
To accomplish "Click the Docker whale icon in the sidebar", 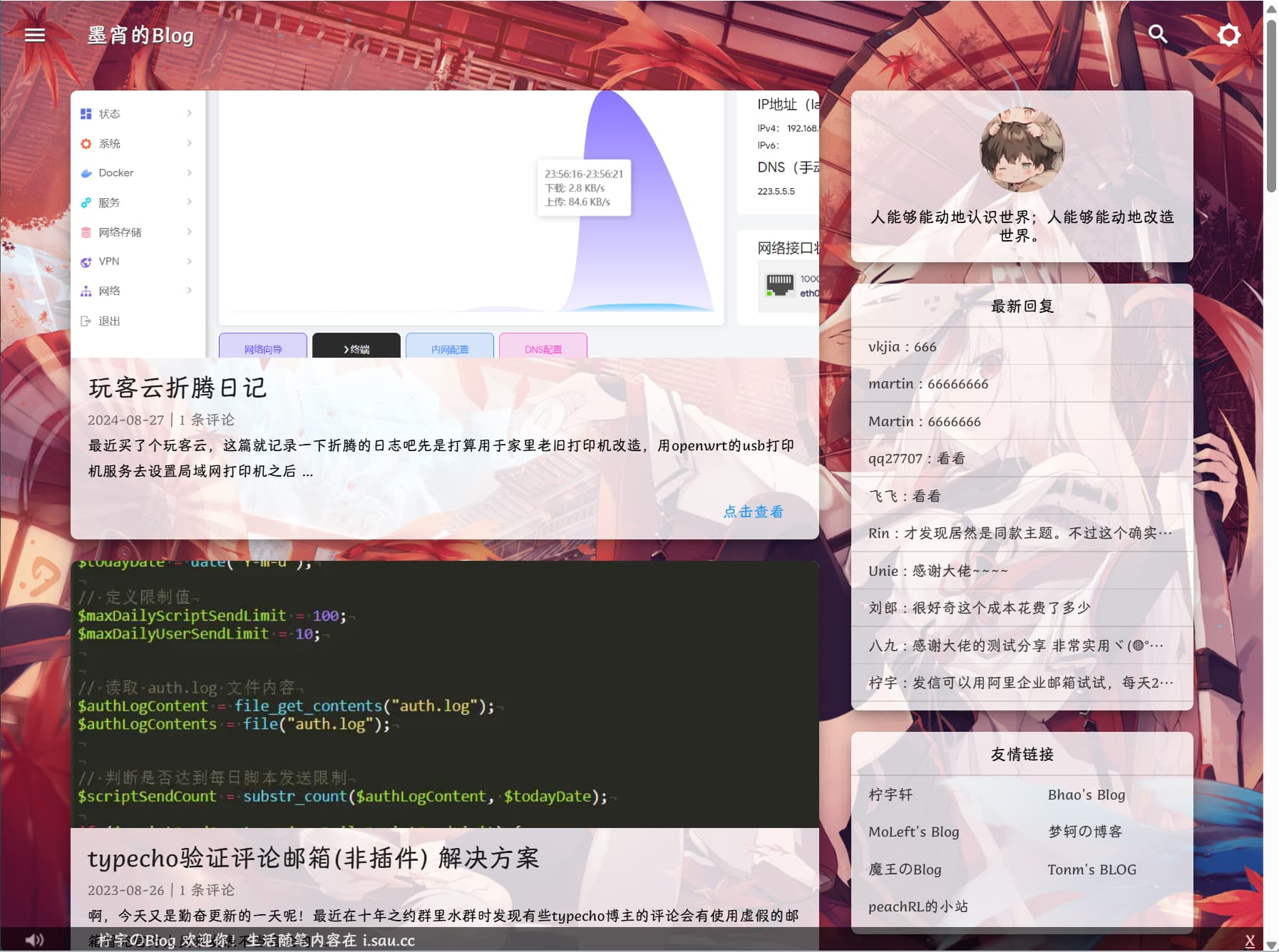I will 86,172.
